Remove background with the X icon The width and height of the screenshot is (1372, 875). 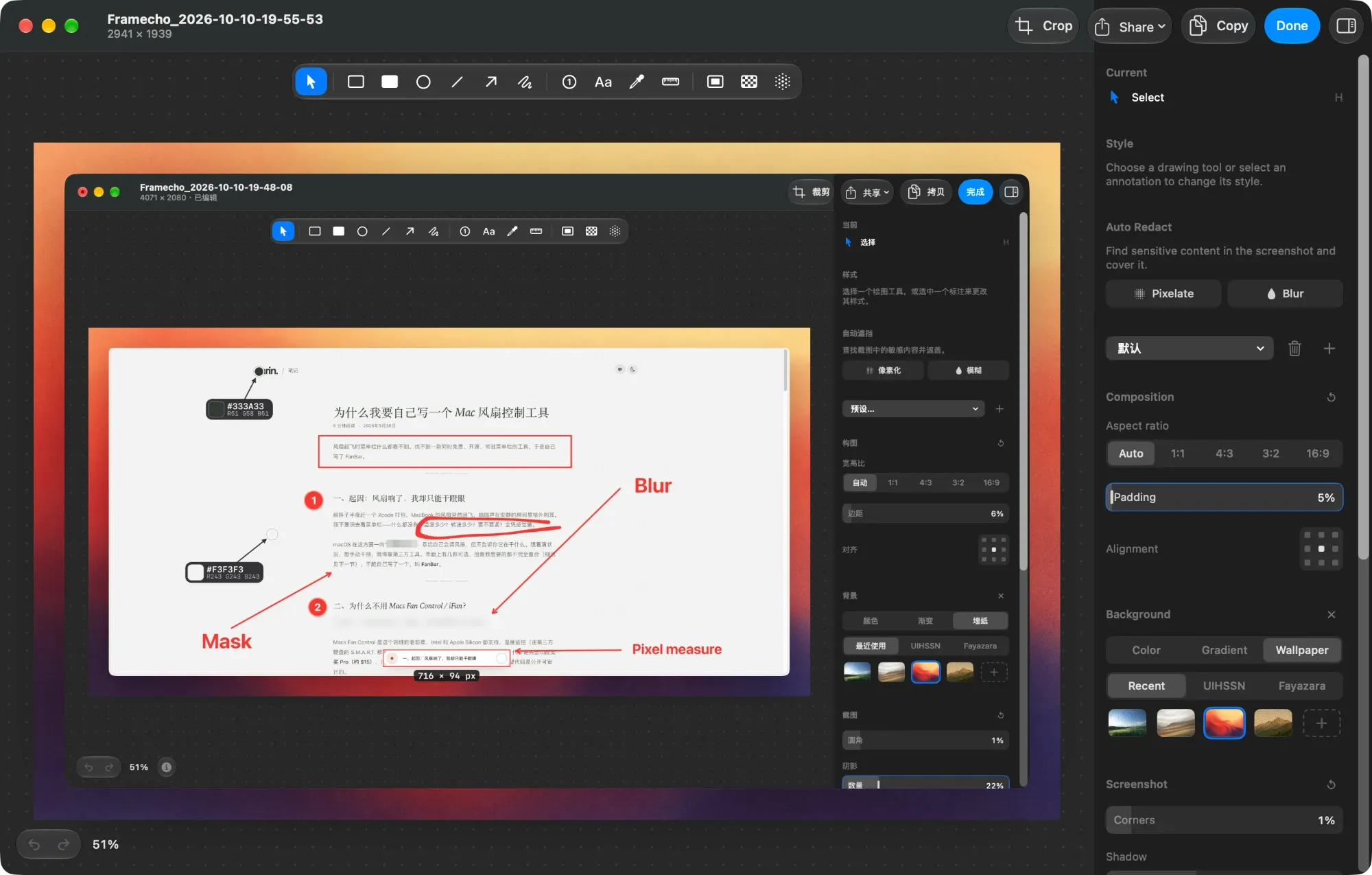point(1332,614)
